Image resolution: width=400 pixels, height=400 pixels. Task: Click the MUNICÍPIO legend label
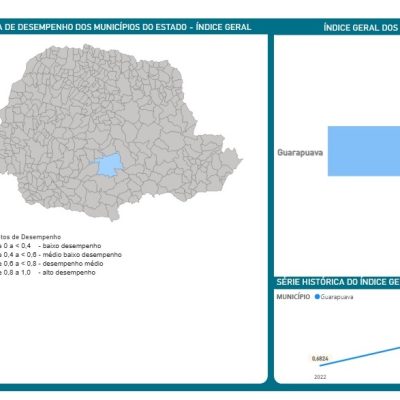293,296
